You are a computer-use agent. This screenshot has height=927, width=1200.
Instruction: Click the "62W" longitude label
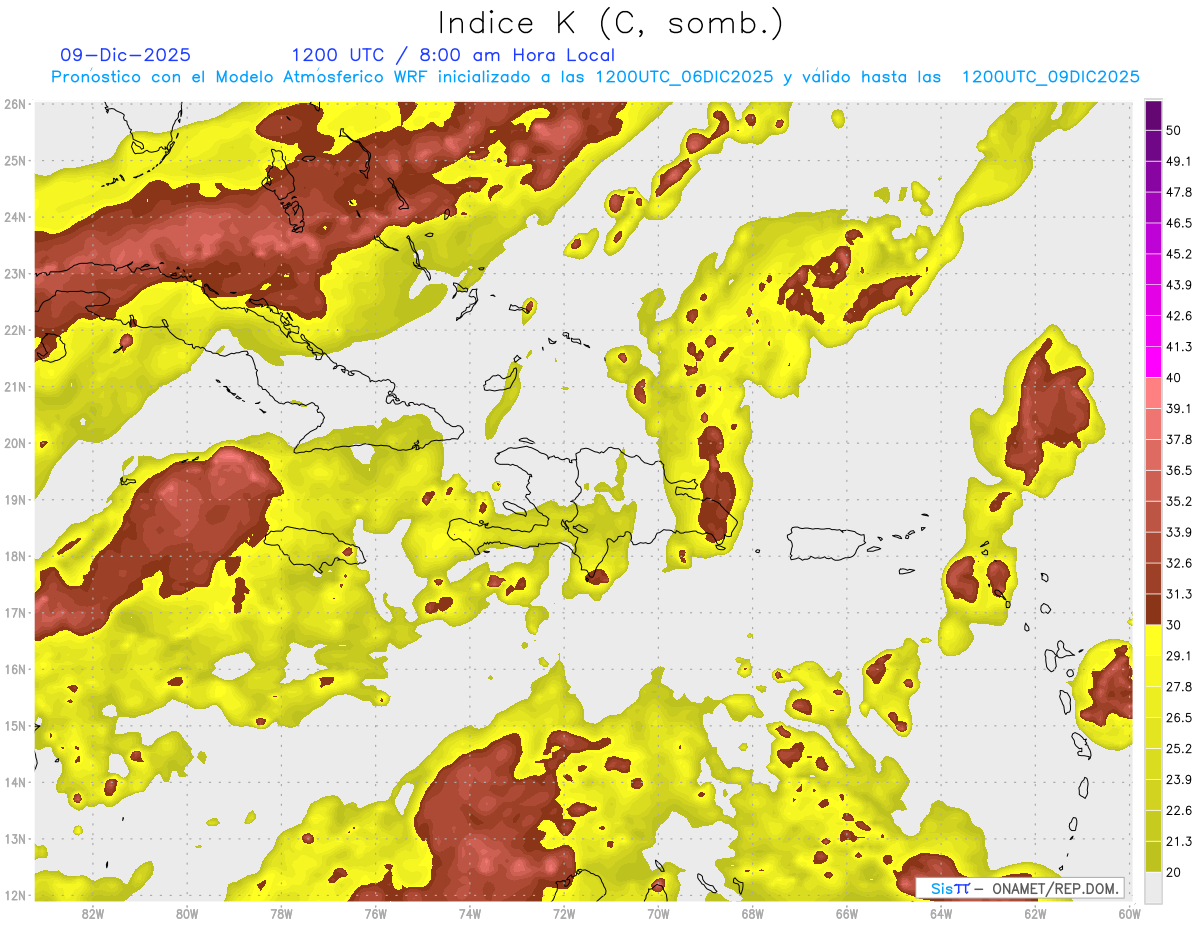tap(1035, 913)
